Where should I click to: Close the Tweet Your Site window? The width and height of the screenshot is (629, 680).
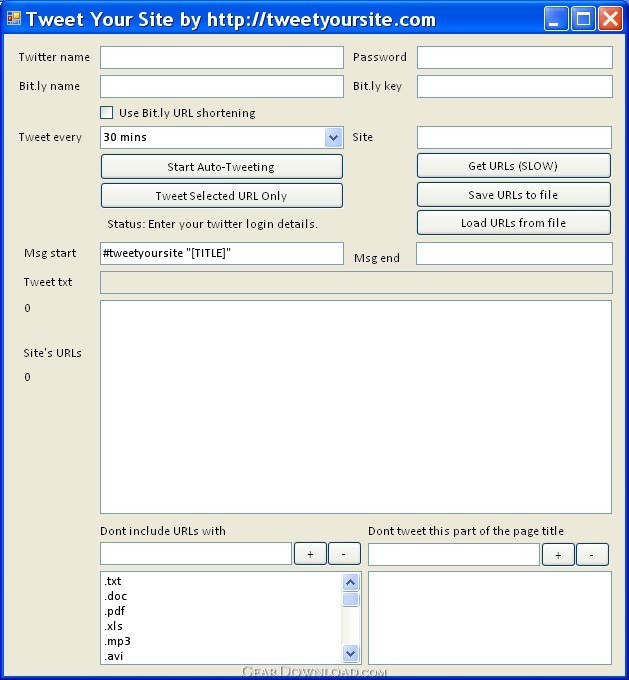pos(610,19)
